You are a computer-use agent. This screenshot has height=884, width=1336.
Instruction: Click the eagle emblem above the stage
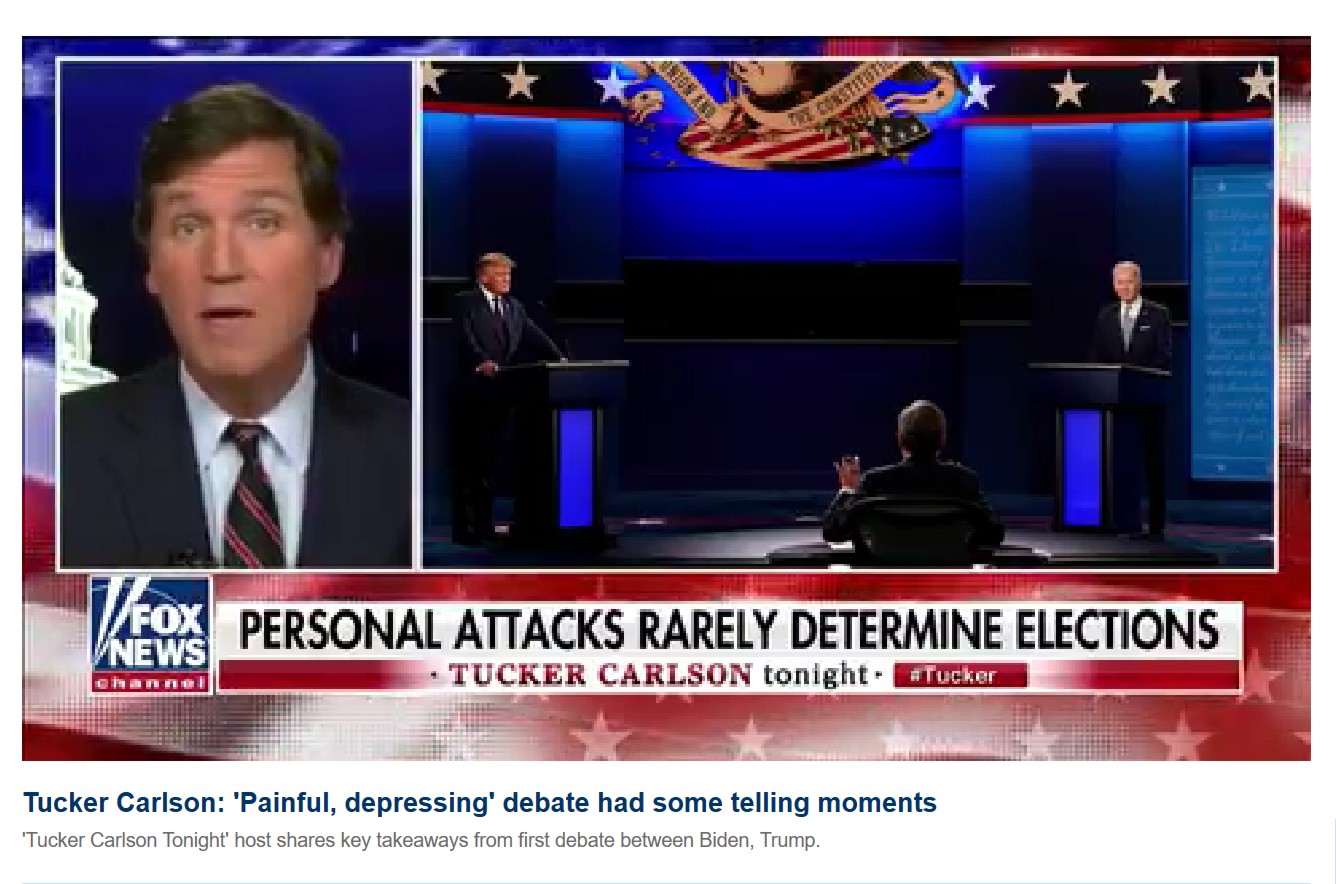click(792, 108)
